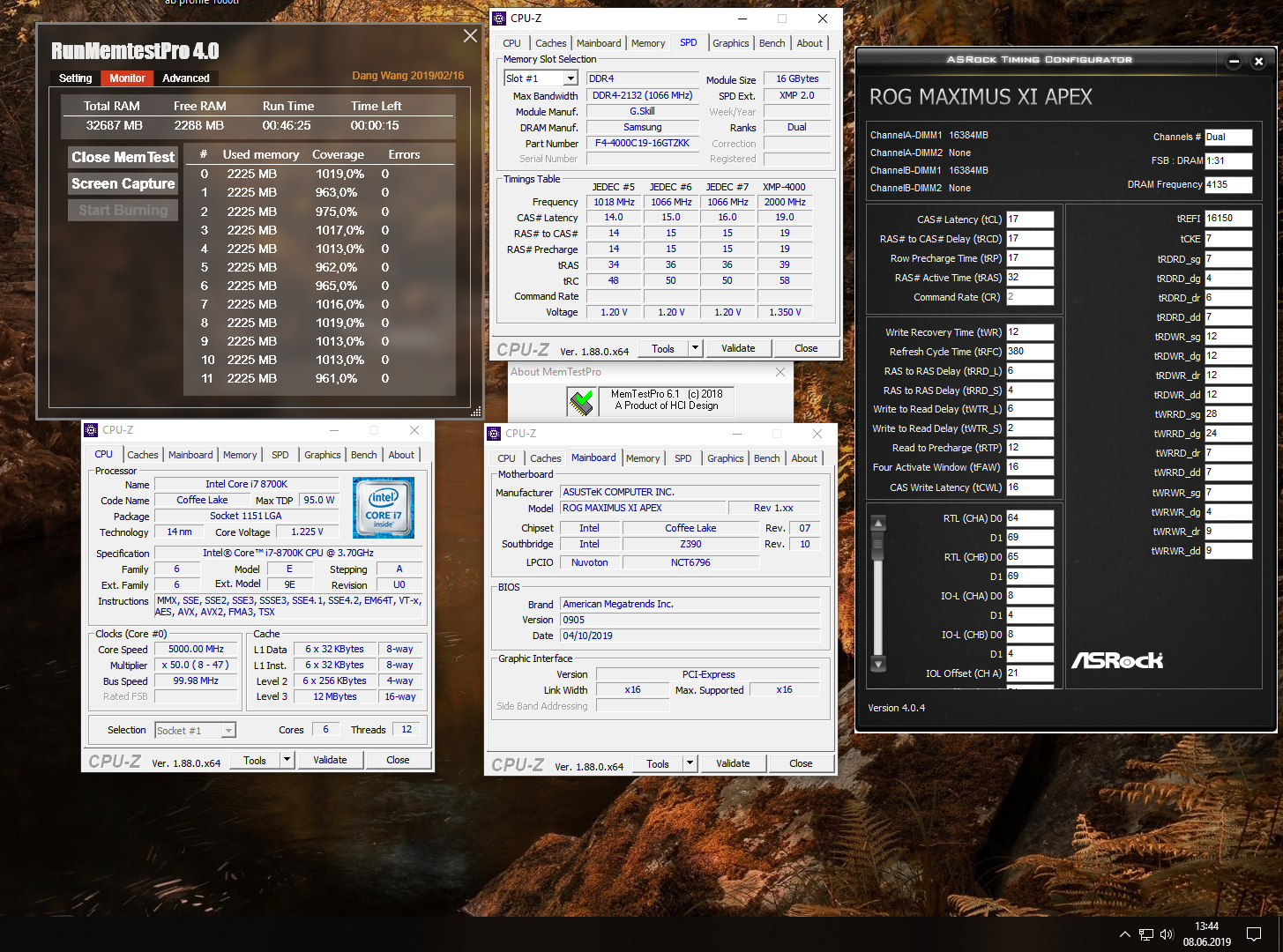
Task: Open the Windows notification center icon
Action: tap(1254, 934)
